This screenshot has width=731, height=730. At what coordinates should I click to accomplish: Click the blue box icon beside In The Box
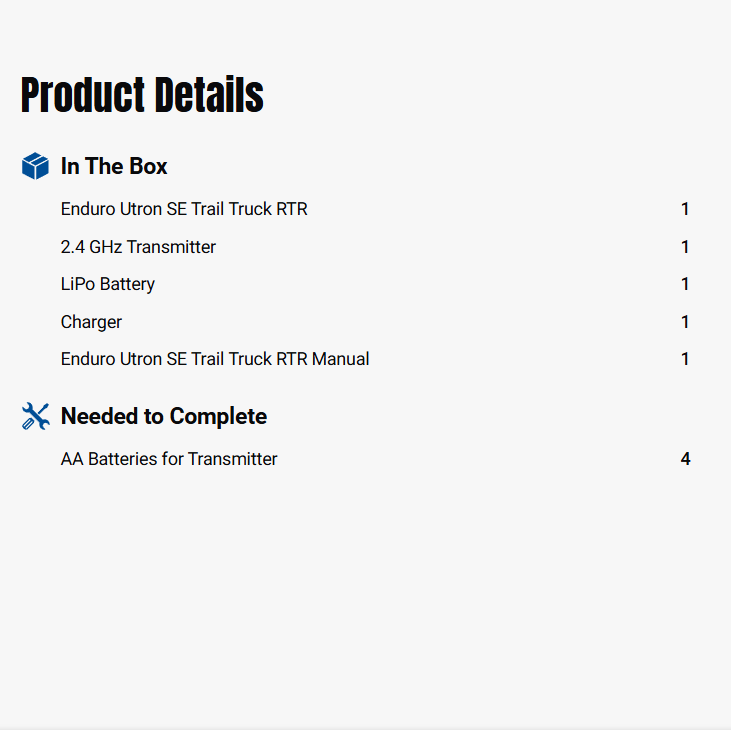pyautogui.click(x=35, y=166)
